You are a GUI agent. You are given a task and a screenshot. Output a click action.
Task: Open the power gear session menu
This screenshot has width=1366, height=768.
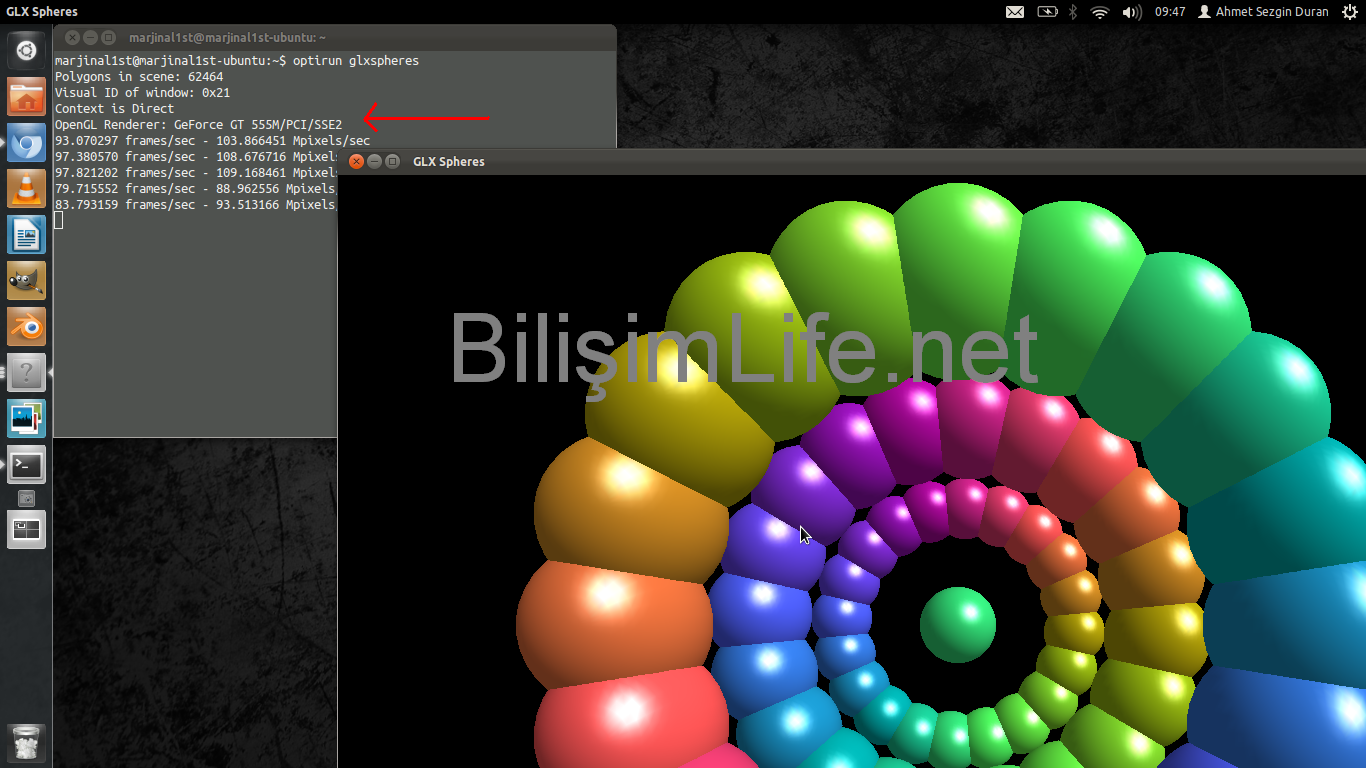click(x=1350, y=12)
